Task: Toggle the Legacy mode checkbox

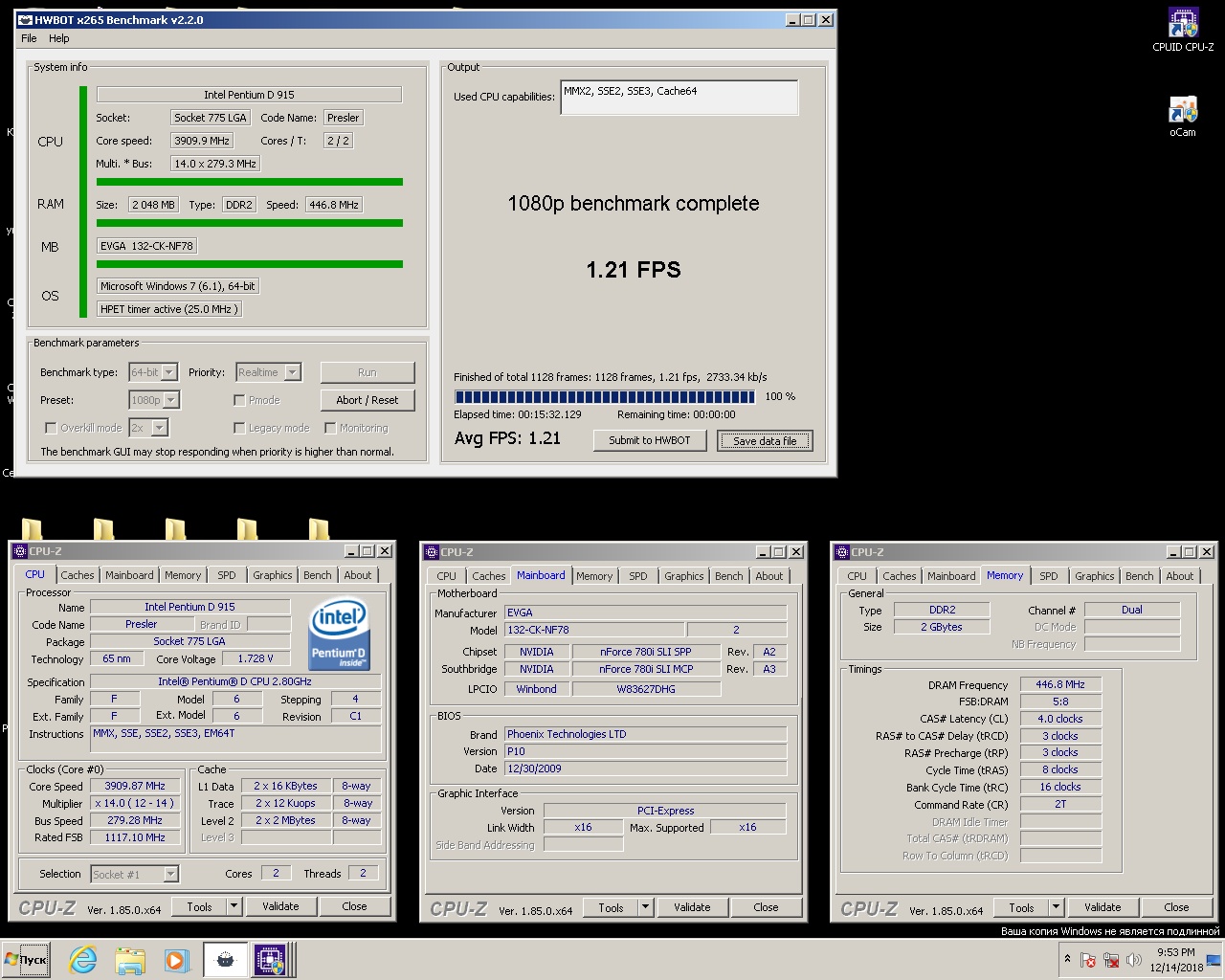Action: (239, 428)
